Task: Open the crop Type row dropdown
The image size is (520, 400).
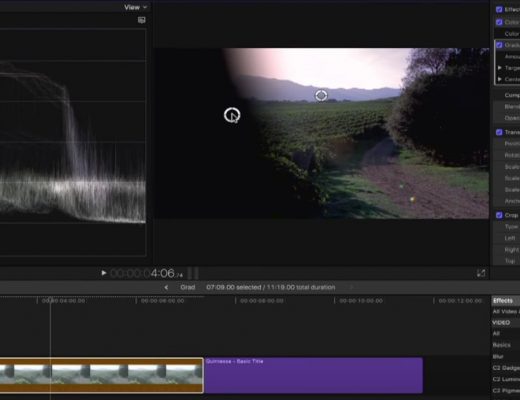Action: (x=507, y=227)
